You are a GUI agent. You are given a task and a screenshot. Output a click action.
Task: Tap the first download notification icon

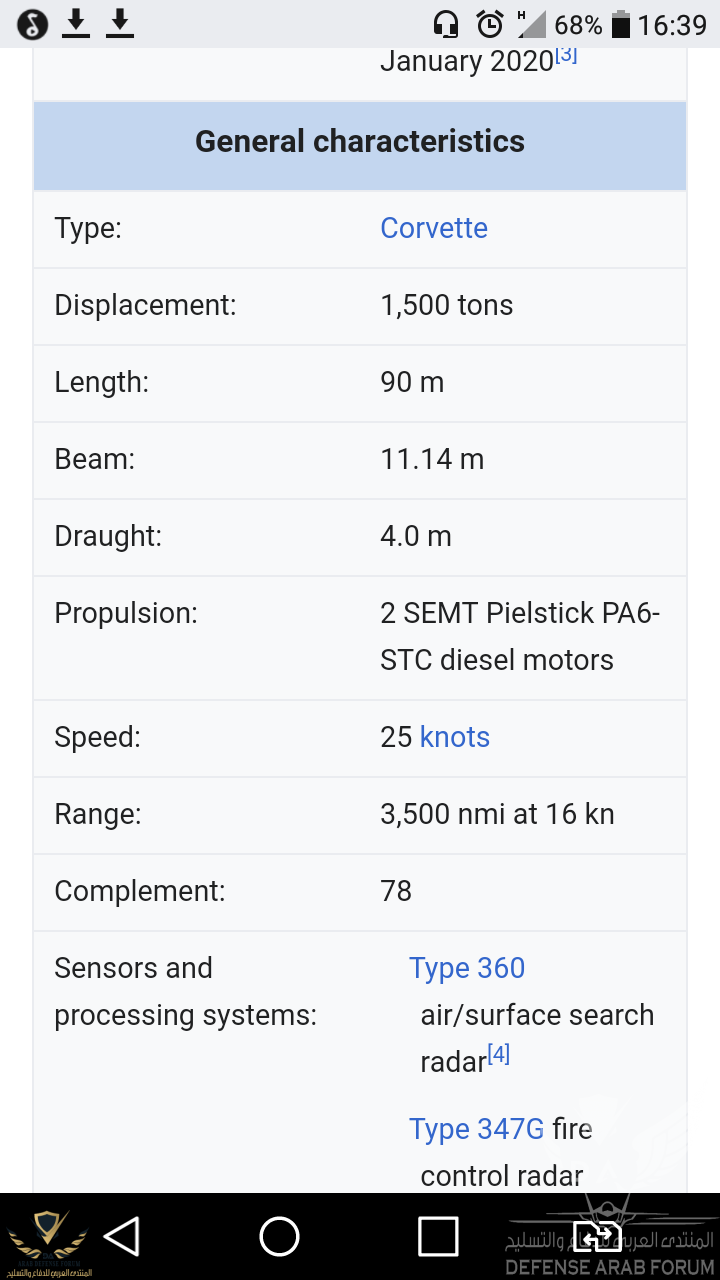pyautogui.click(x=76, y=23)
